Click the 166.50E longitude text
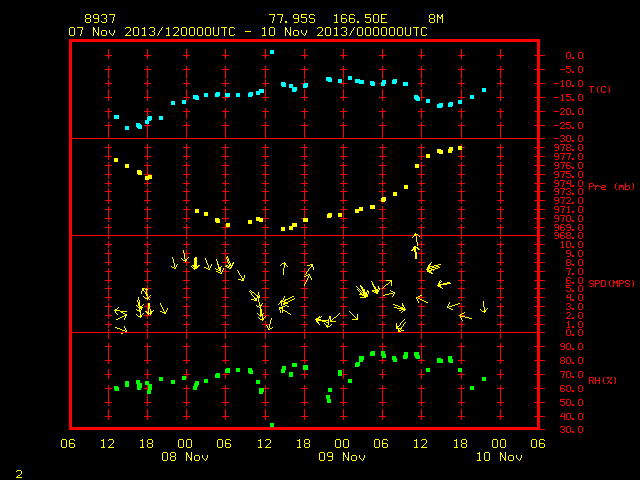The height and width of the screenshot is (480, 640). click(x=360, y=19)
